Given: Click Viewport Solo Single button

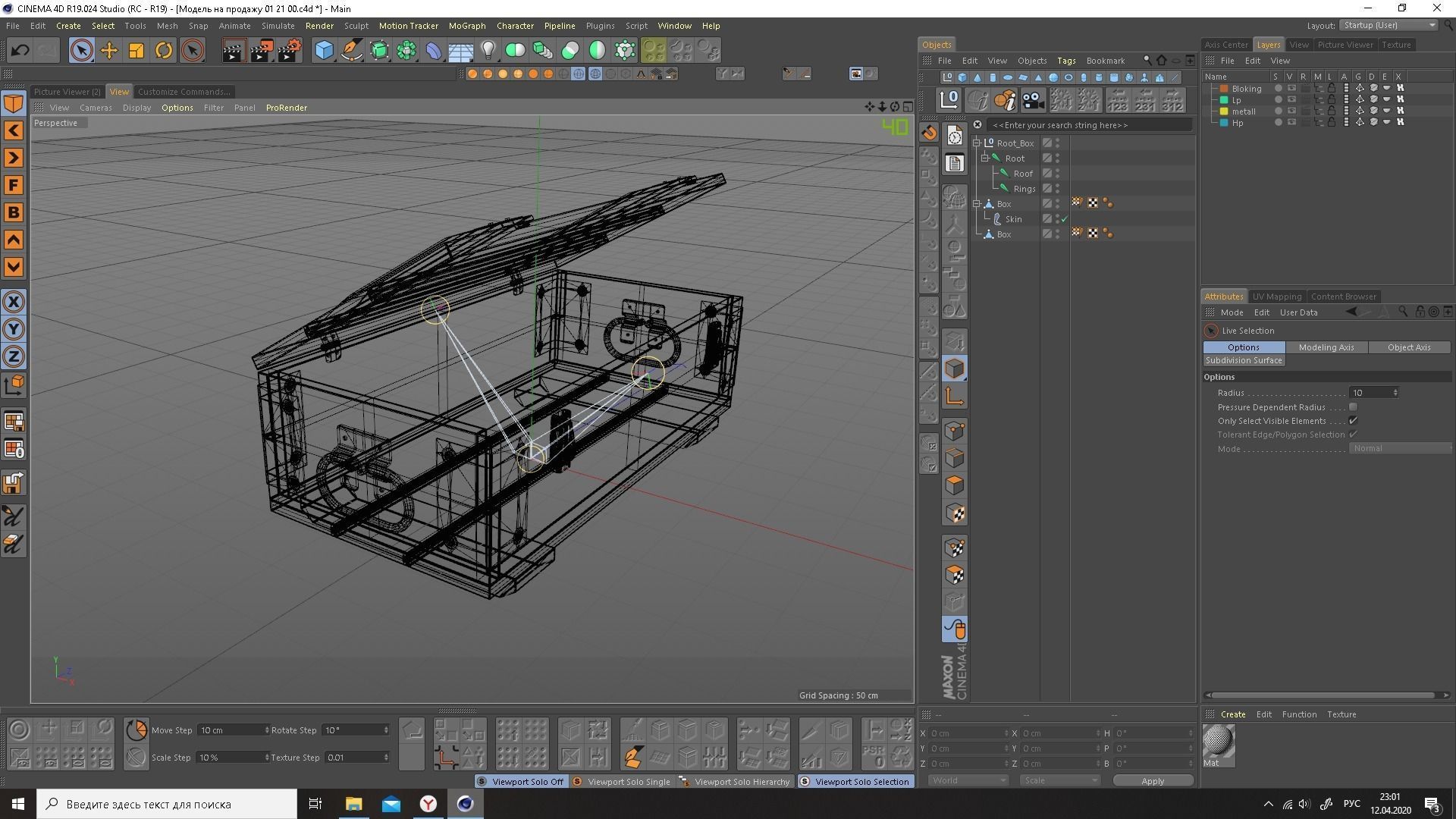Looking at the screenshot, I should click(622, 781).
